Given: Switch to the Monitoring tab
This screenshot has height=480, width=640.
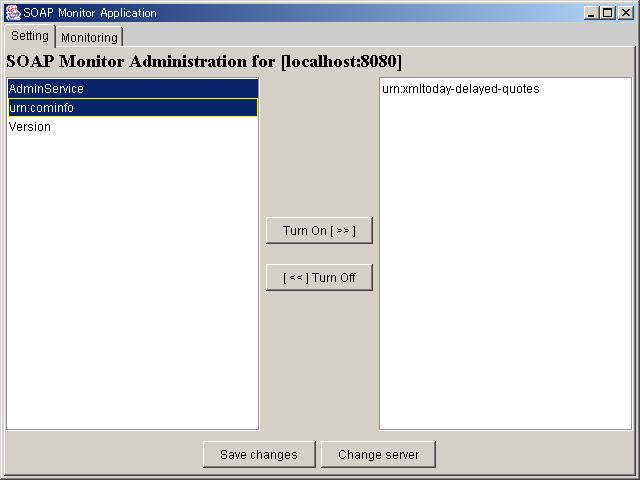Looking at the screenshot, I should click(89, 37).
